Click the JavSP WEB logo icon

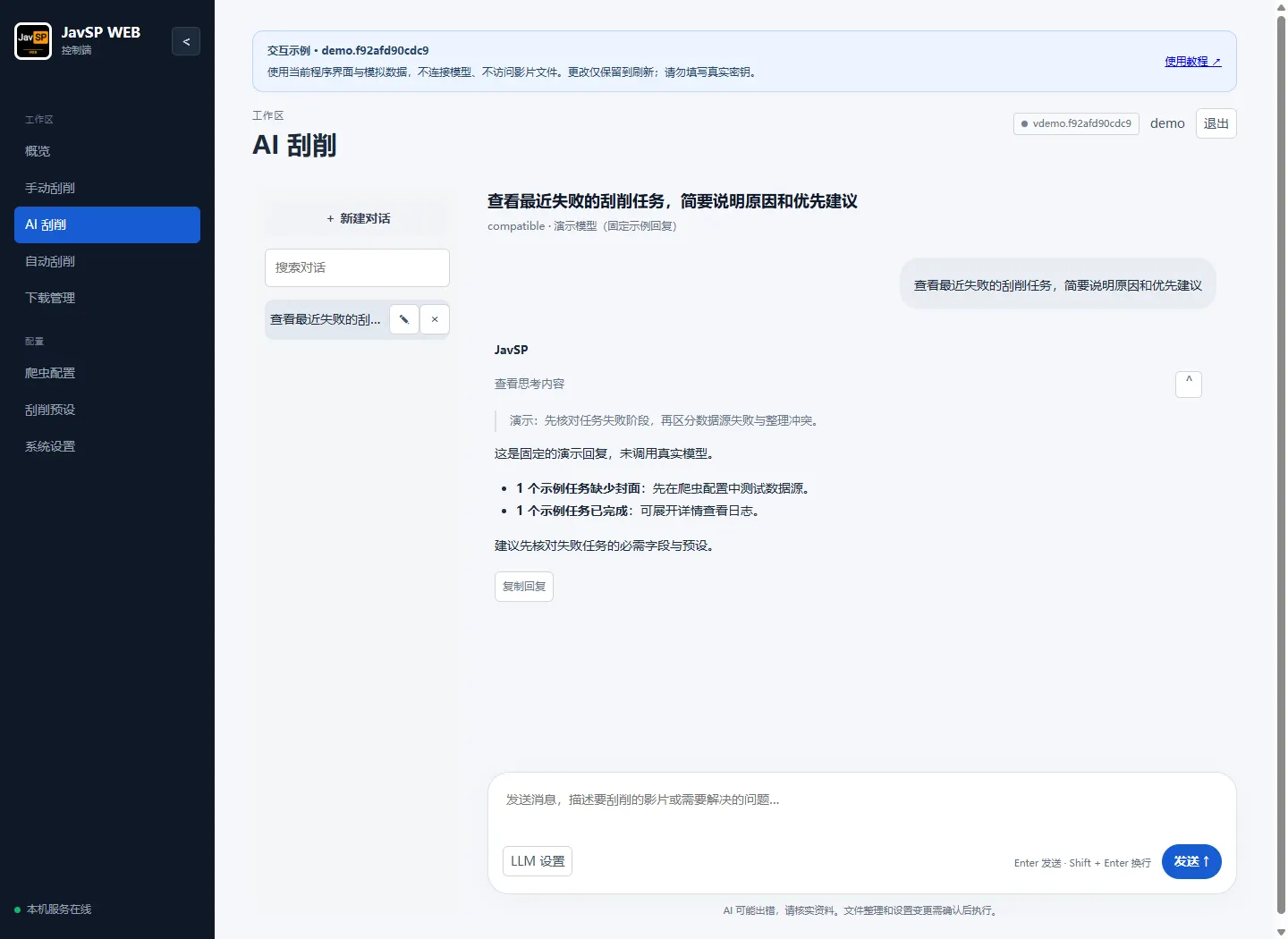pyautogui.click(x=33, y=41)
